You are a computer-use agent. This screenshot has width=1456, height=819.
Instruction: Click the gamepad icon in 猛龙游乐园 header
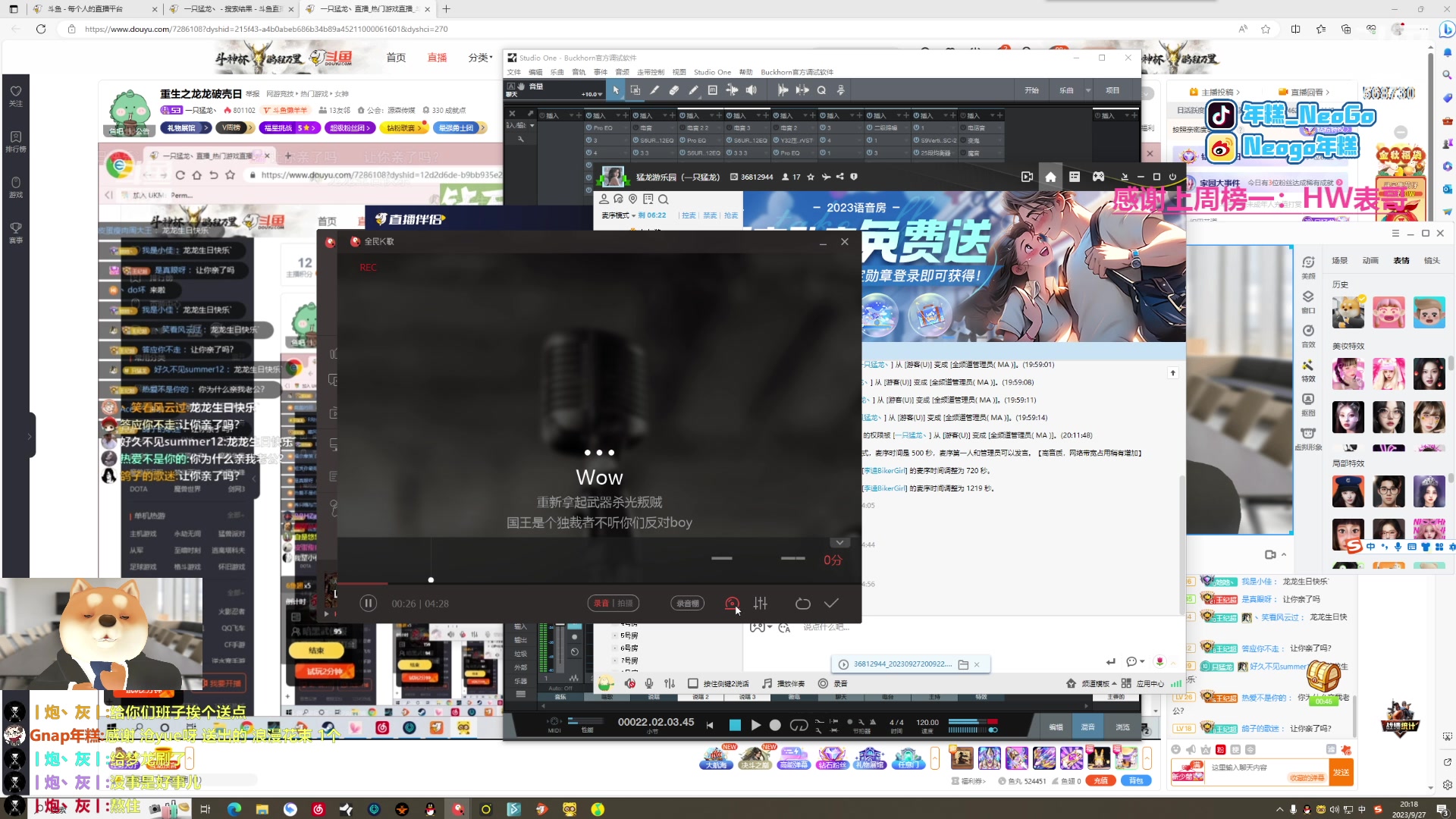pos(1098,177)
